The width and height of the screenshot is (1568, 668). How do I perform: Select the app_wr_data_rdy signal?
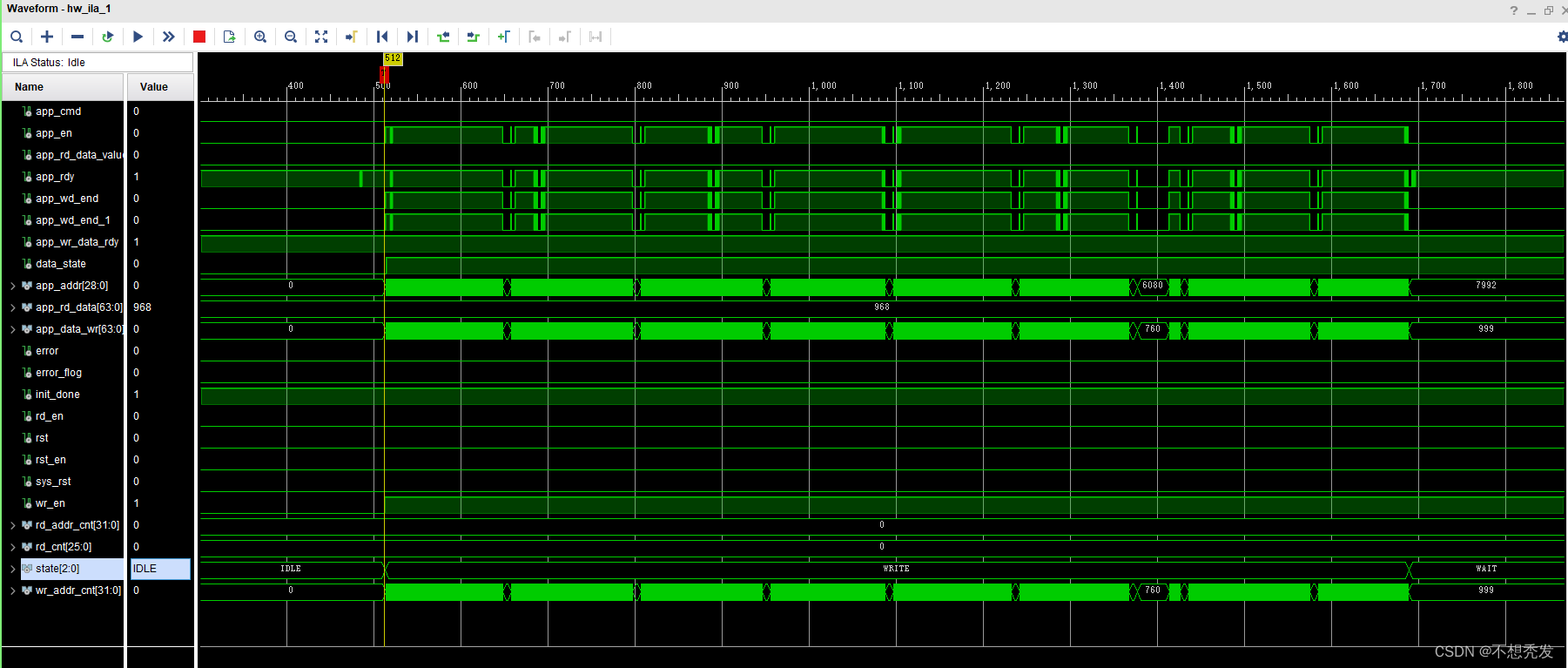click(77, 242)
